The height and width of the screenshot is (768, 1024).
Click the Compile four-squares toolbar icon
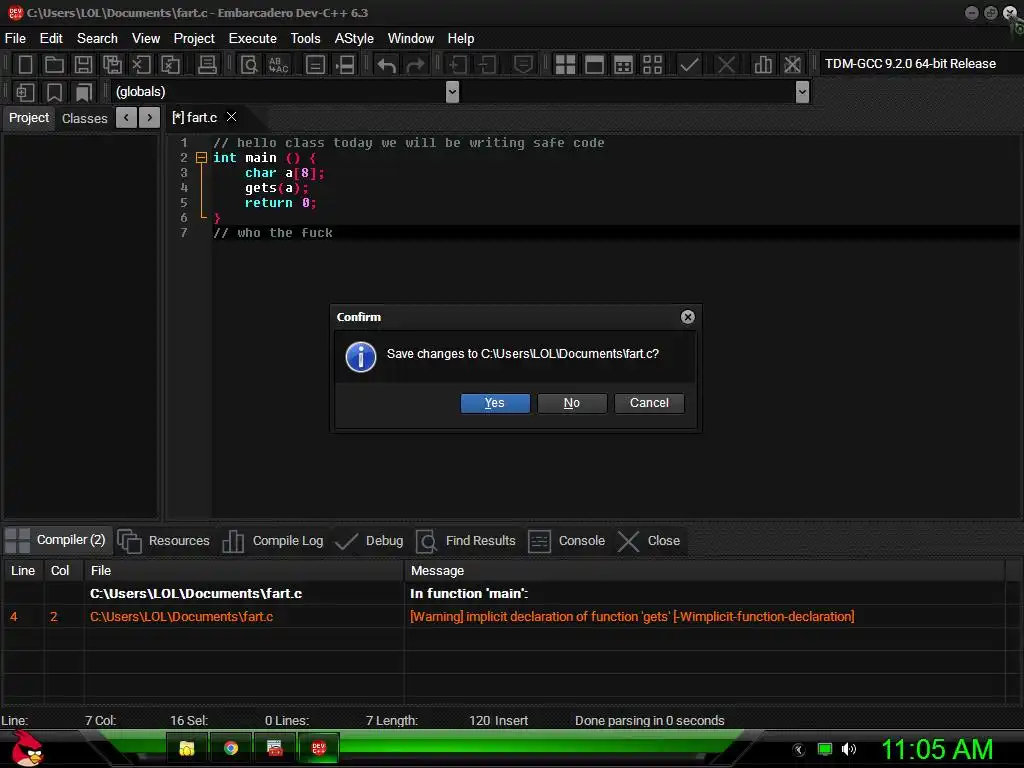[x=565, y=65]
